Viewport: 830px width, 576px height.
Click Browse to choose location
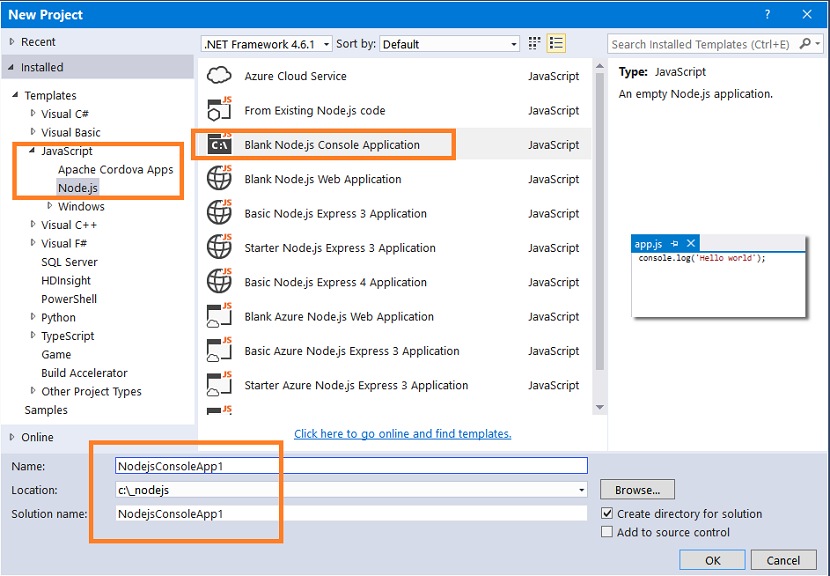point(637,490)
